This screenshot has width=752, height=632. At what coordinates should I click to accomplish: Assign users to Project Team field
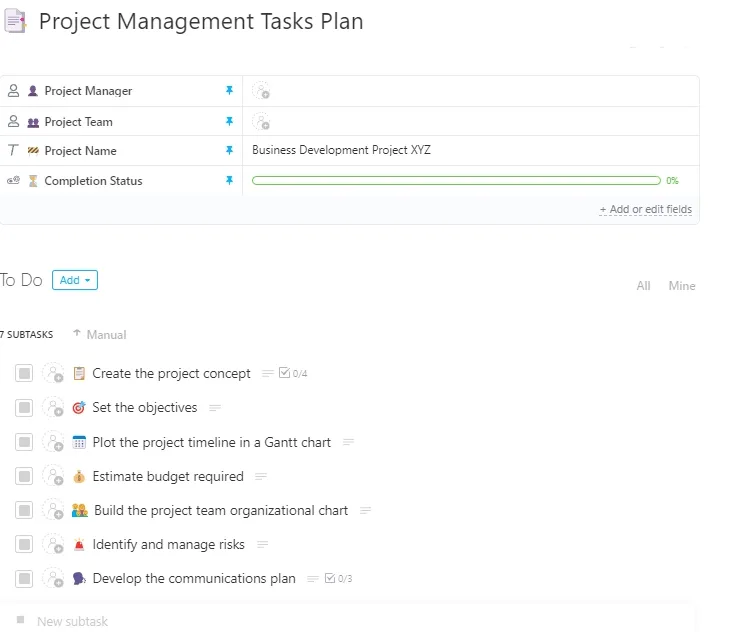261,122
